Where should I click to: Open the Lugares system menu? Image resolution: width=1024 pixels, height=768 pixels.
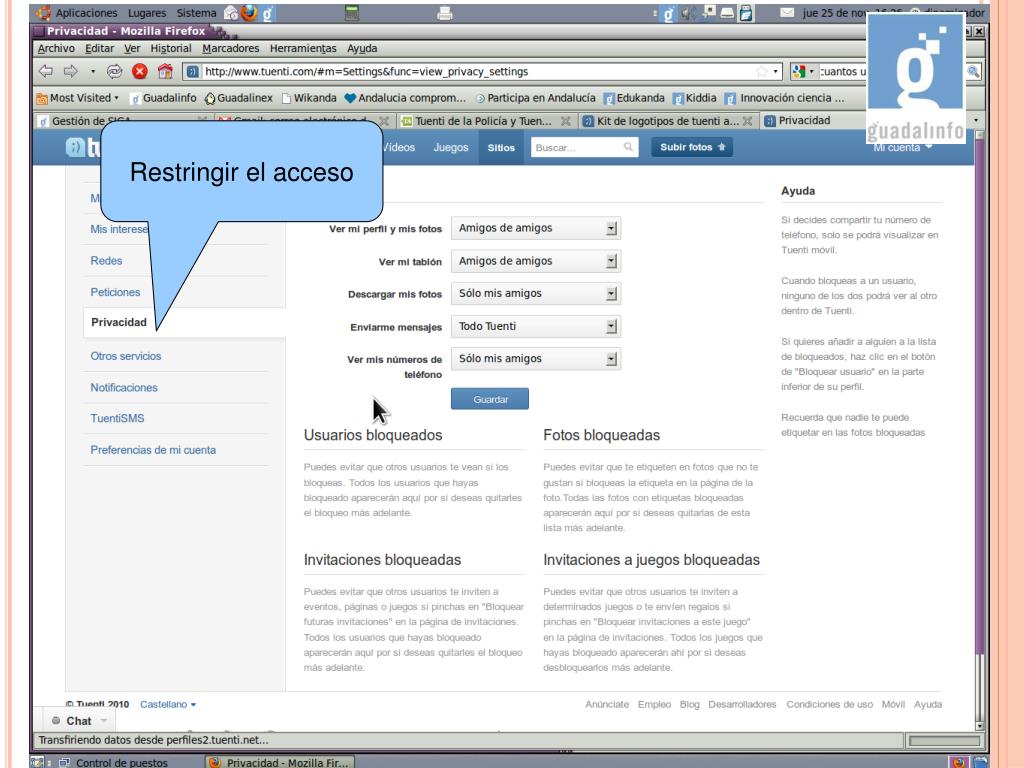coord(147,13)
